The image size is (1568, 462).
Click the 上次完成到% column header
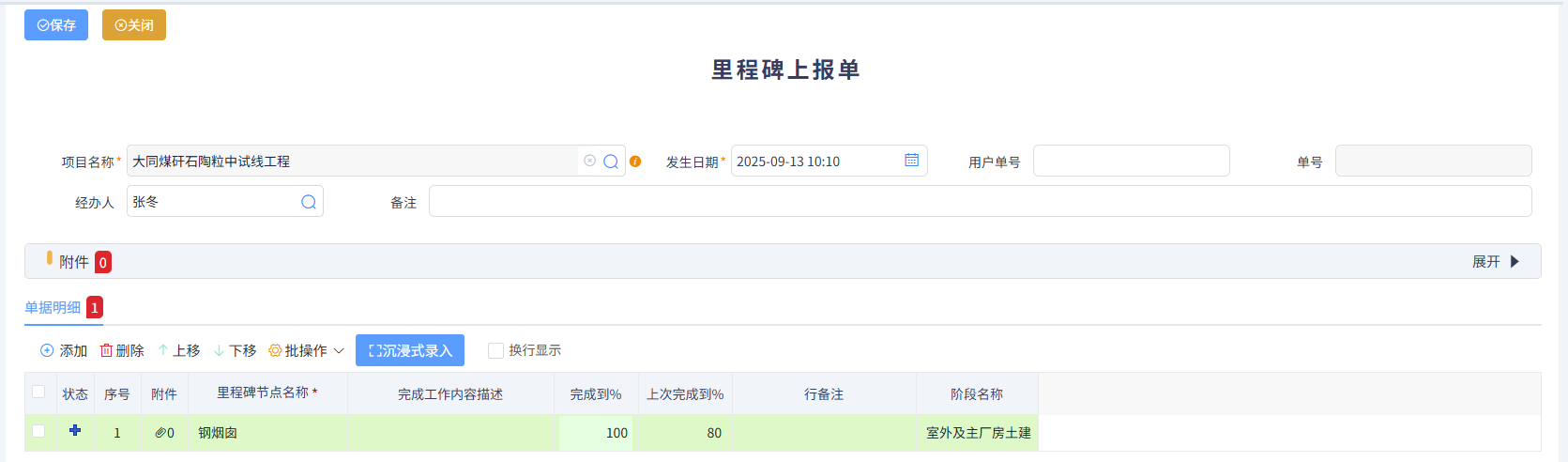pyautogui.click(x=685, y=394)
